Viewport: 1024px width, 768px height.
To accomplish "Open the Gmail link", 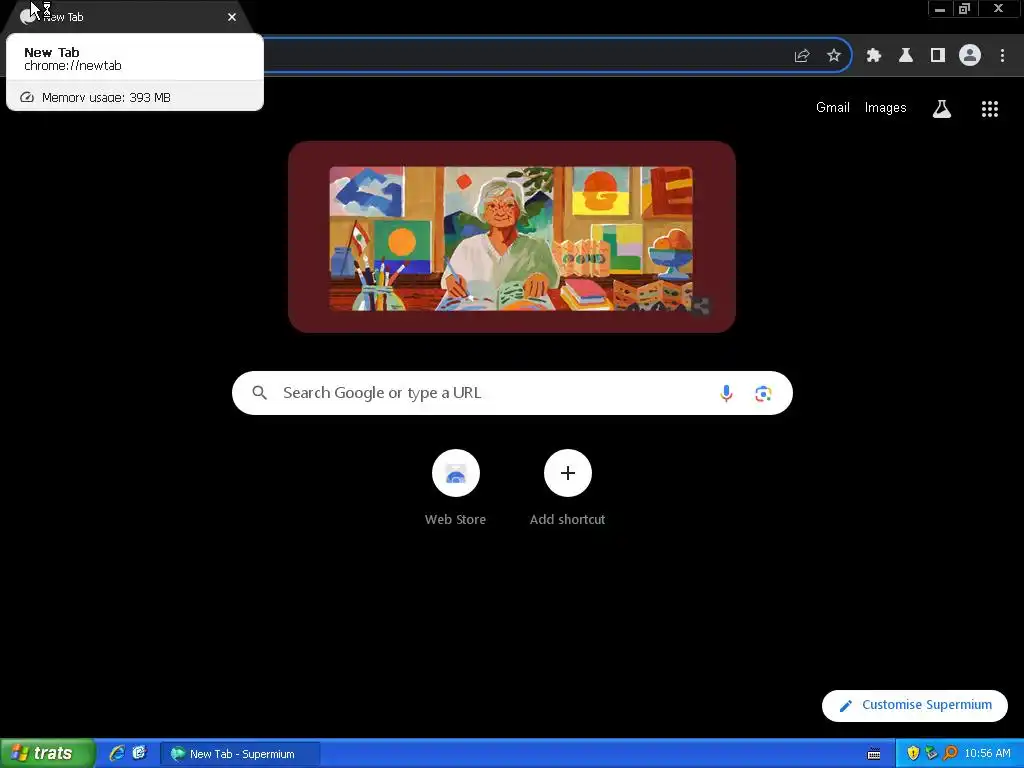I will [833, 108].
